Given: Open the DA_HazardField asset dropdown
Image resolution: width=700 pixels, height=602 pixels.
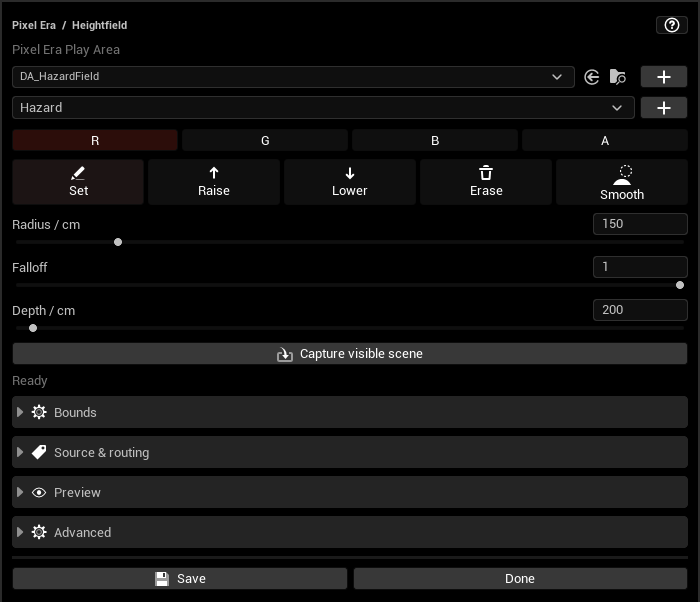Looking at the screenshot, I should point(293,77).
